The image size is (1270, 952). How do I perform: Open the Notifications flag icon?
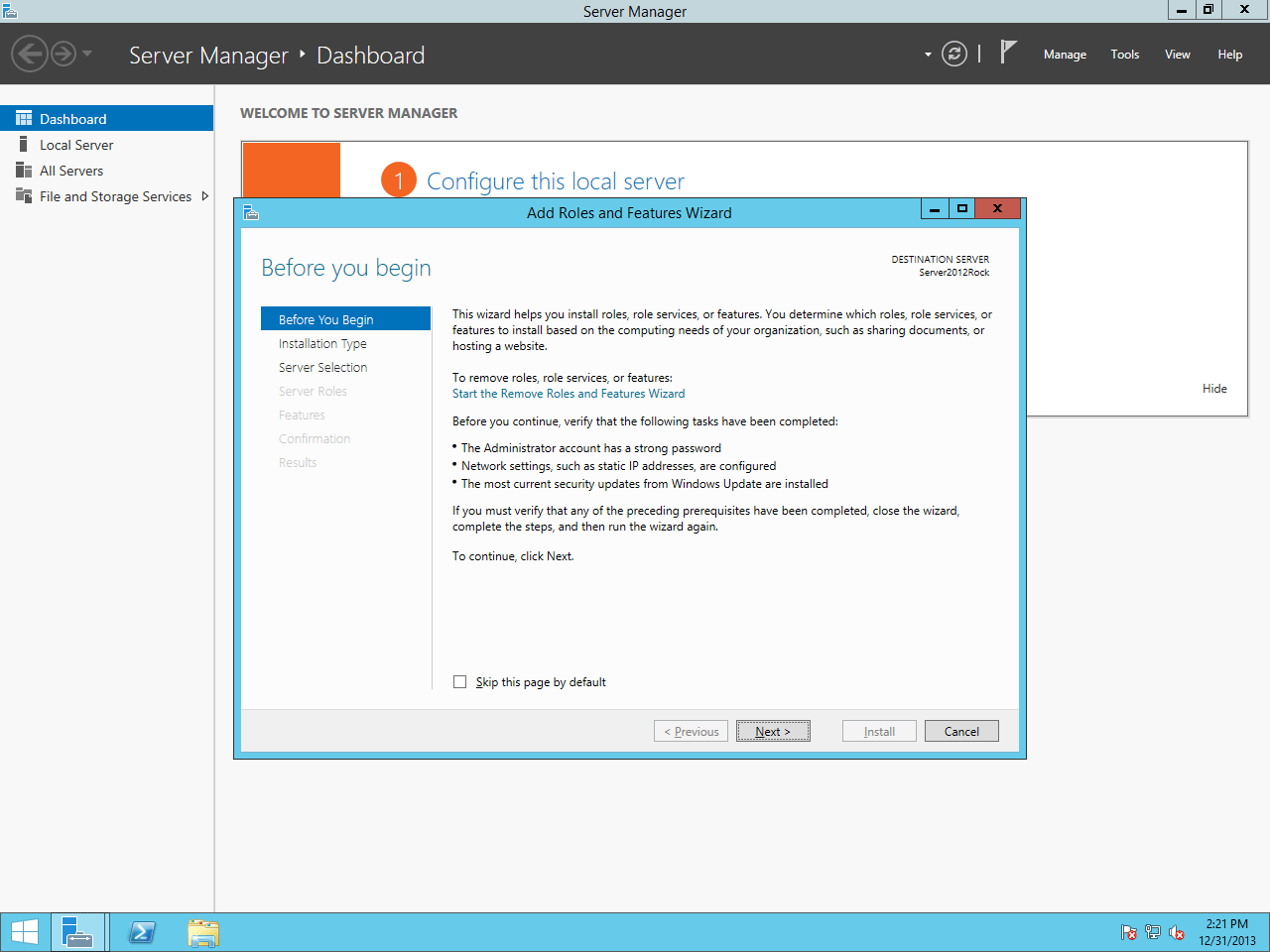[1008, 52]
